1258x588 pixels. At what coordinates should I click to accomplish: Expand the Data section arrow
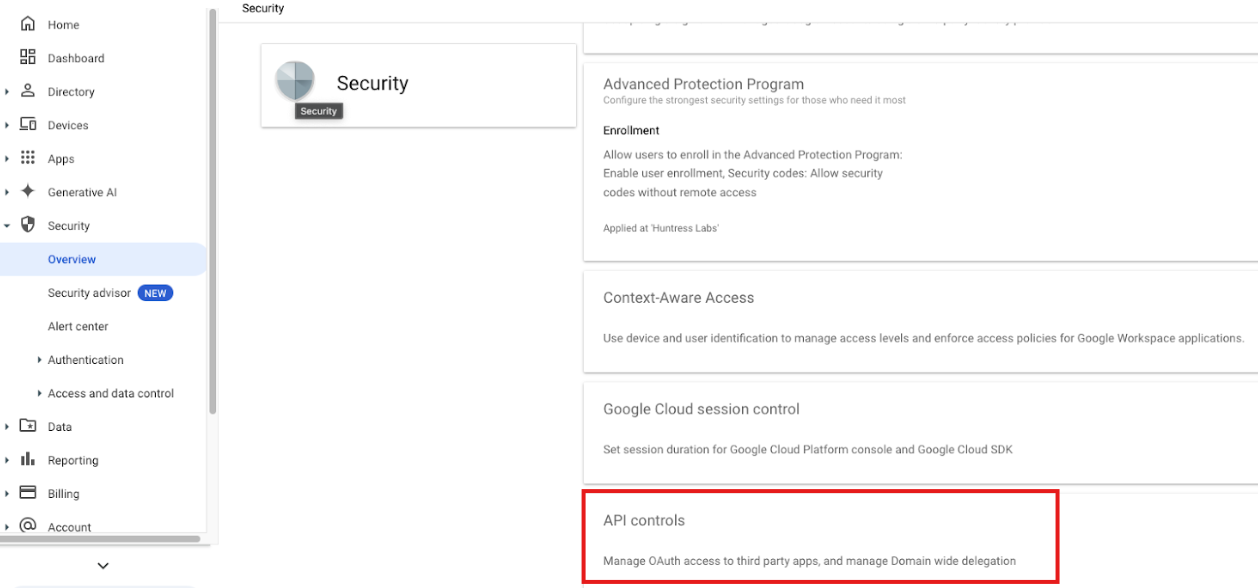click(7, 427)
